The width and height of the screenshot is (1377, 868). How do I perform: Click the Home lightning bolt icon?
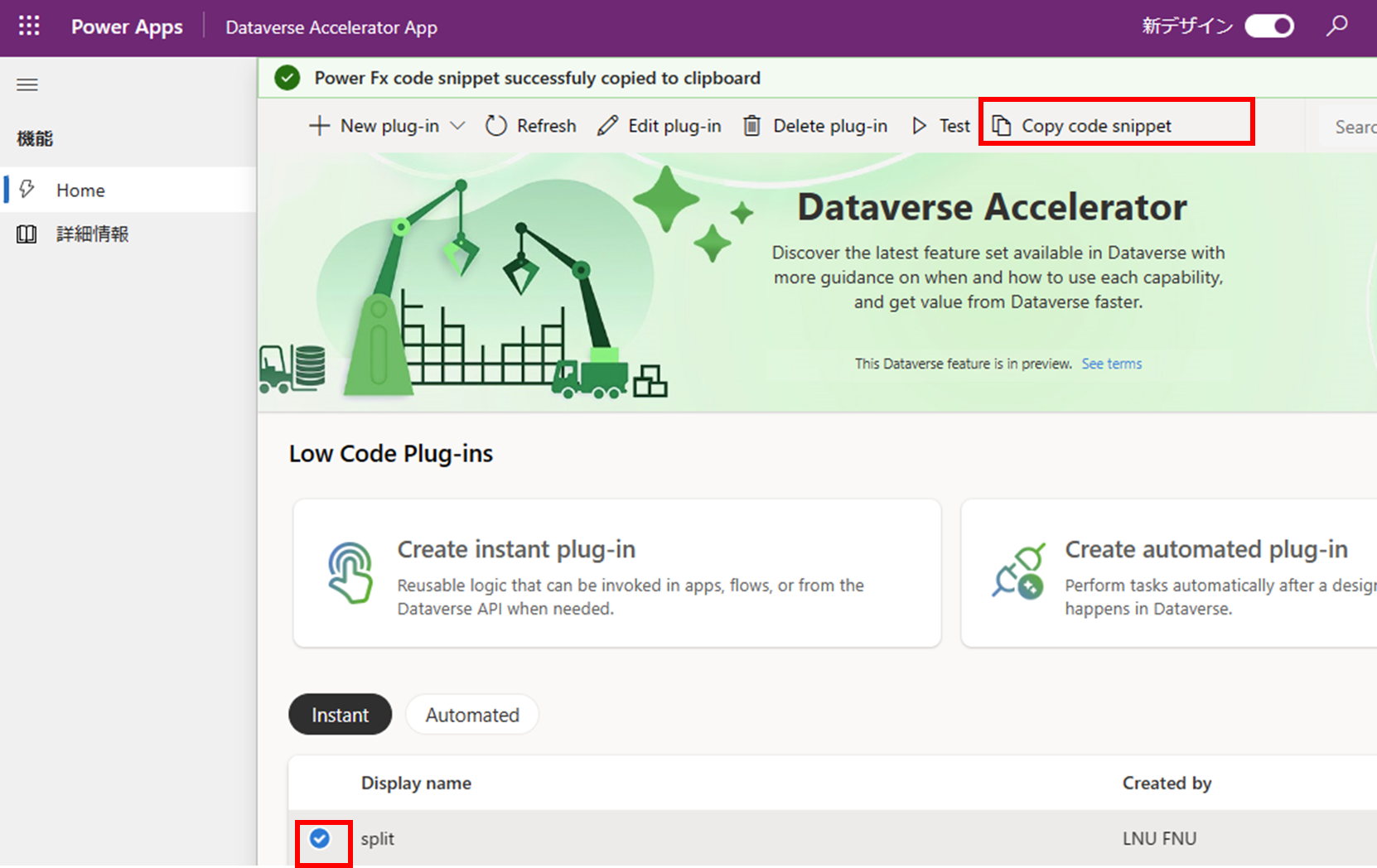[x=27, y=190]
